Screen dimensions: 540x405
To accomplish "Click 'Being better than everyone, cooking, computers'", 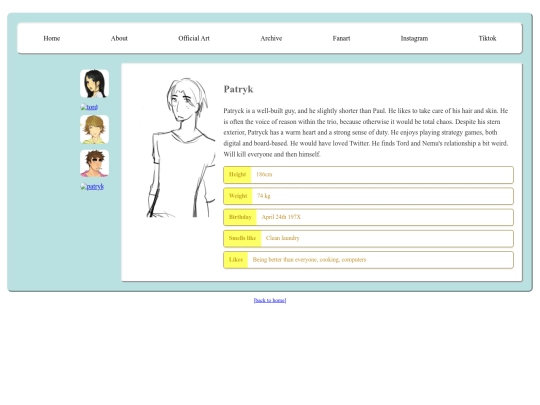I will tap(309, 260).
